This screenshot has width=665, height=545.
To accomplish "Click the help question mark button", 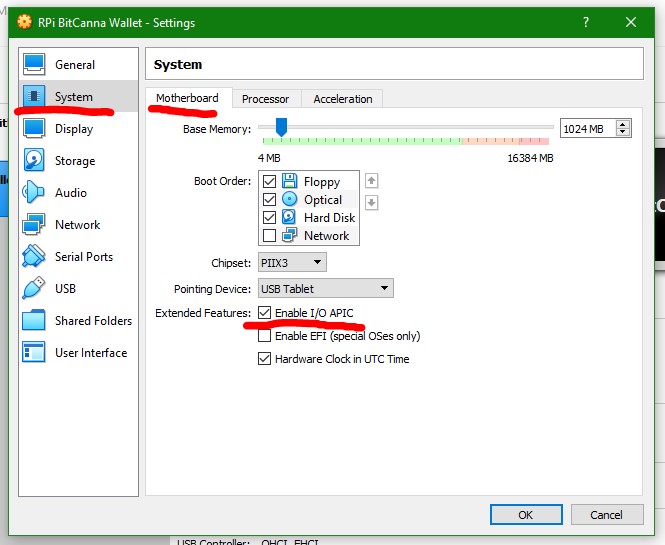I will 586,22.
